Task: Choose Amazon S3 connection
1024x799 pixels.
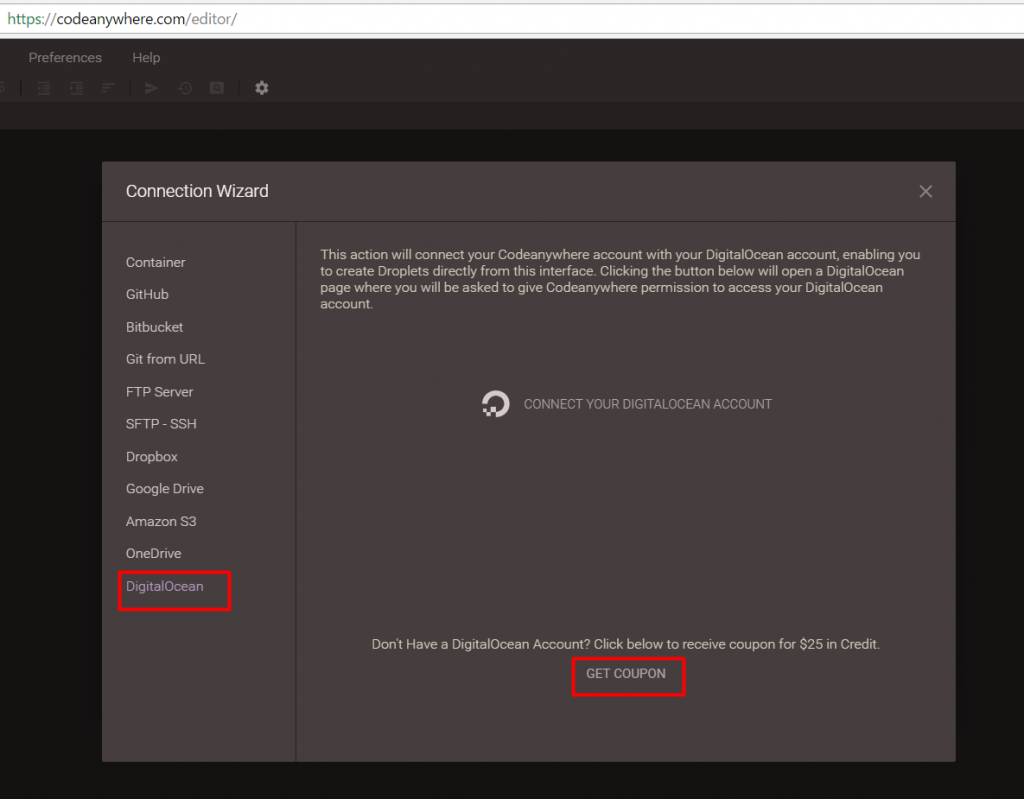Action: (x=161, y=521)
